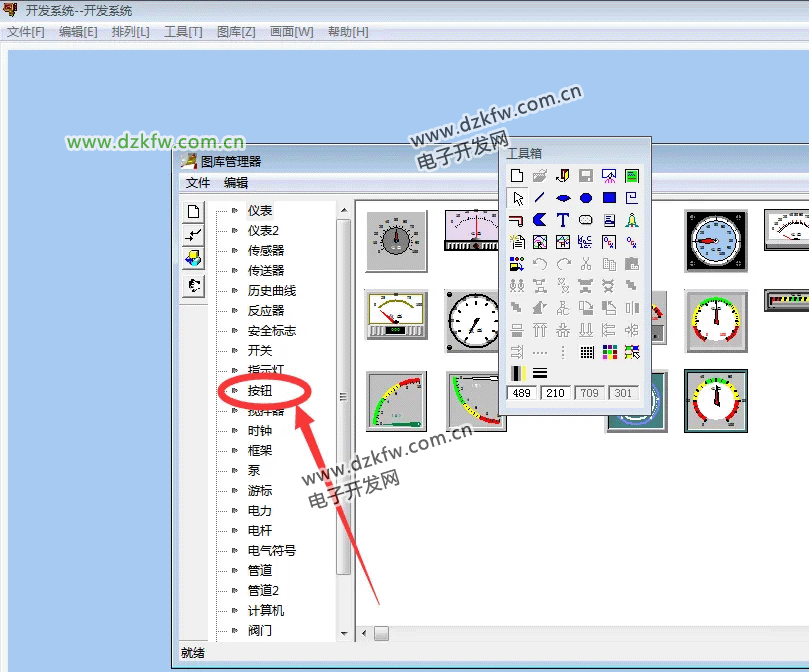Viewport: 809px width, 672px height.
Task: Select the pointer arrow tool in toolbox
Action: (x=517, y=198)
